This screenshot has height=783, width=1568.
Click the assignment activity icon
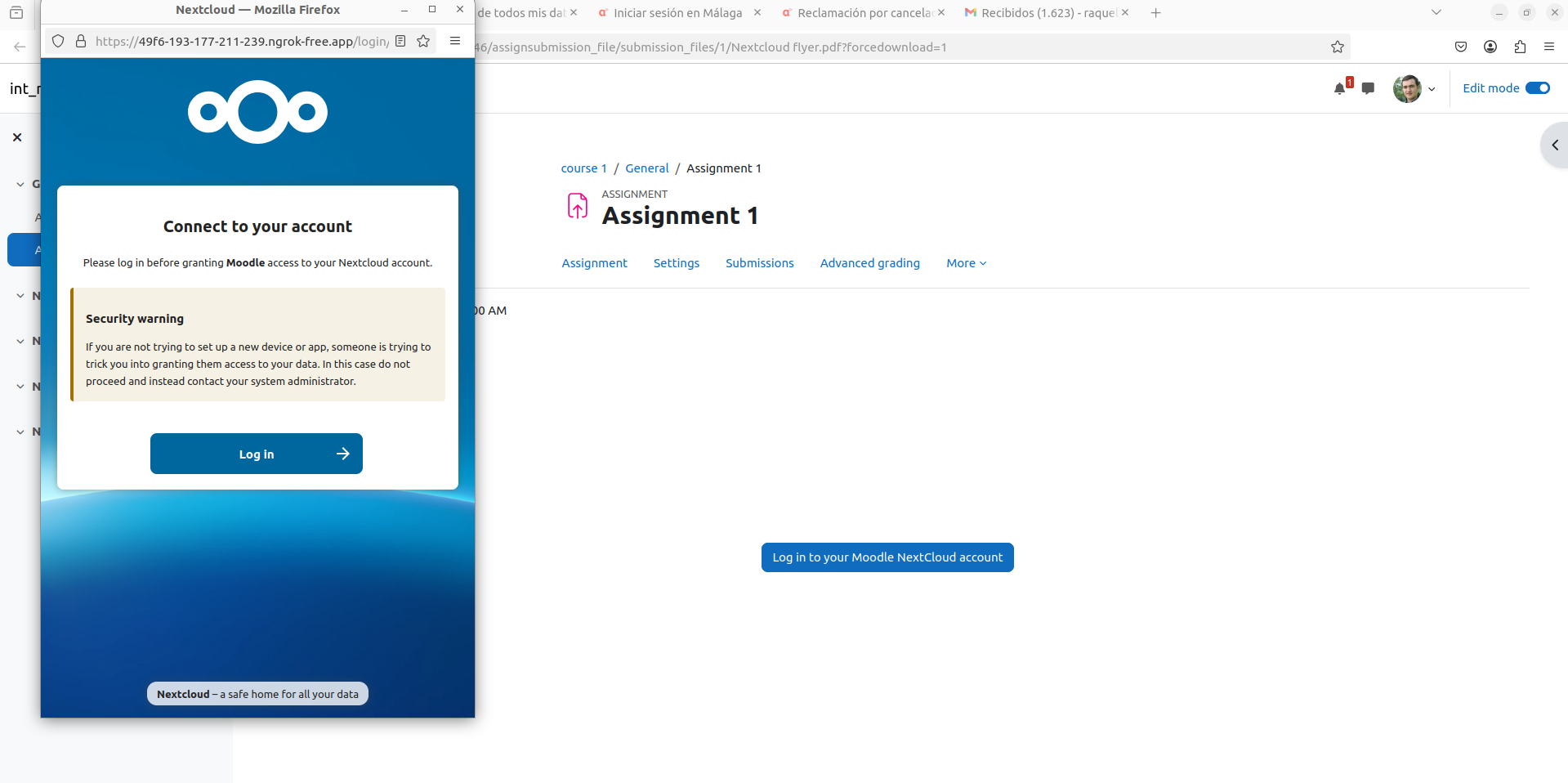click(x=578, y=205)
